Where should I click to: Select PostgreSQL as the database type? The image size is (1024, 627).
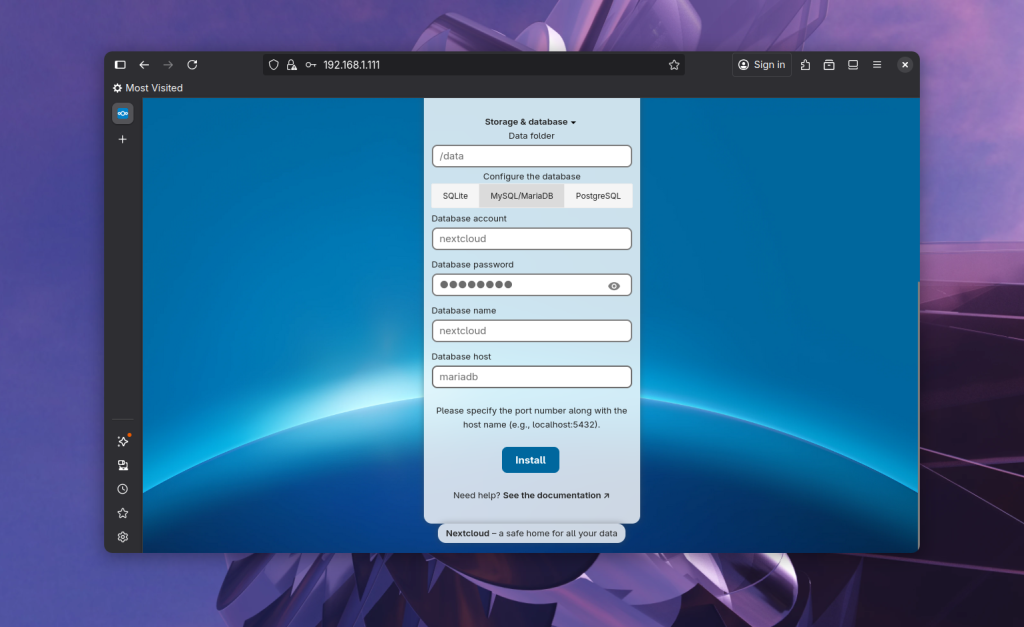point(598,196)
